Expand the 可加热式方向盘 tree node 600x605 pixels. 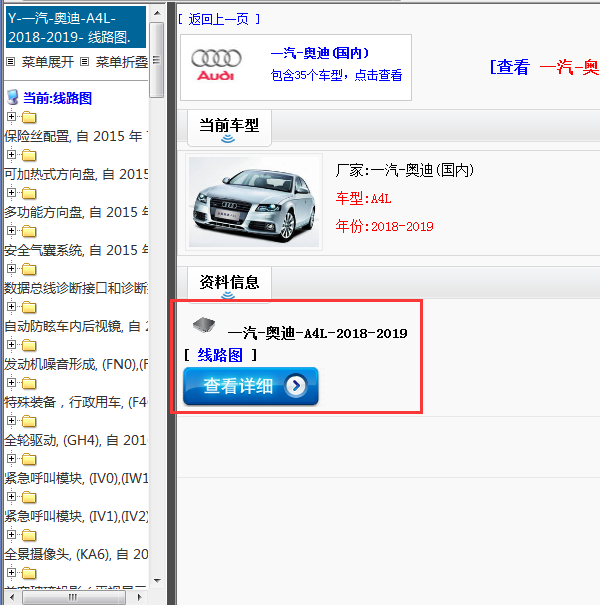(11, 155)
